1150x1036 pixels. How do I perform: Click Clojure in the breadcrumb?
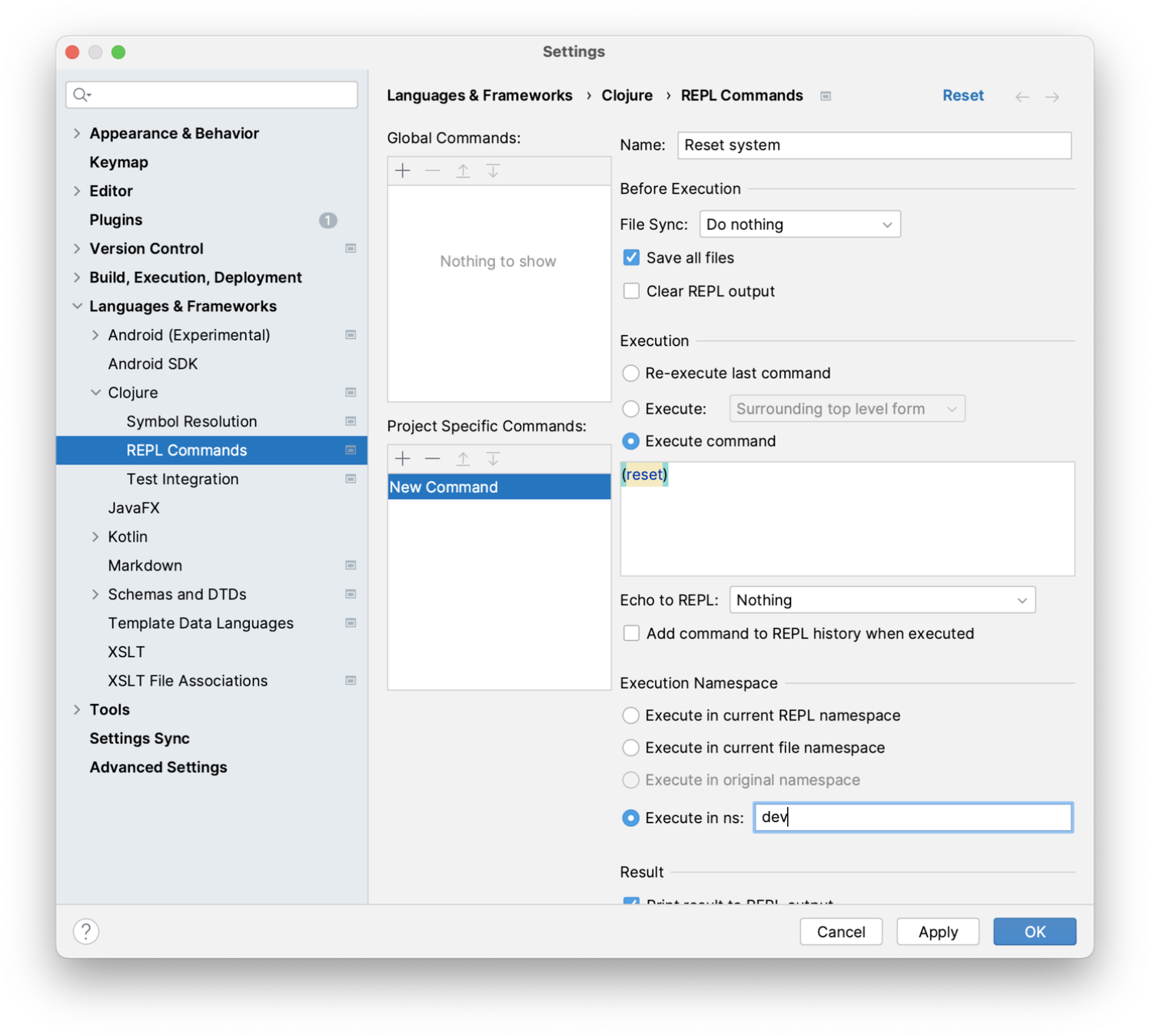(x=627, y=95)
